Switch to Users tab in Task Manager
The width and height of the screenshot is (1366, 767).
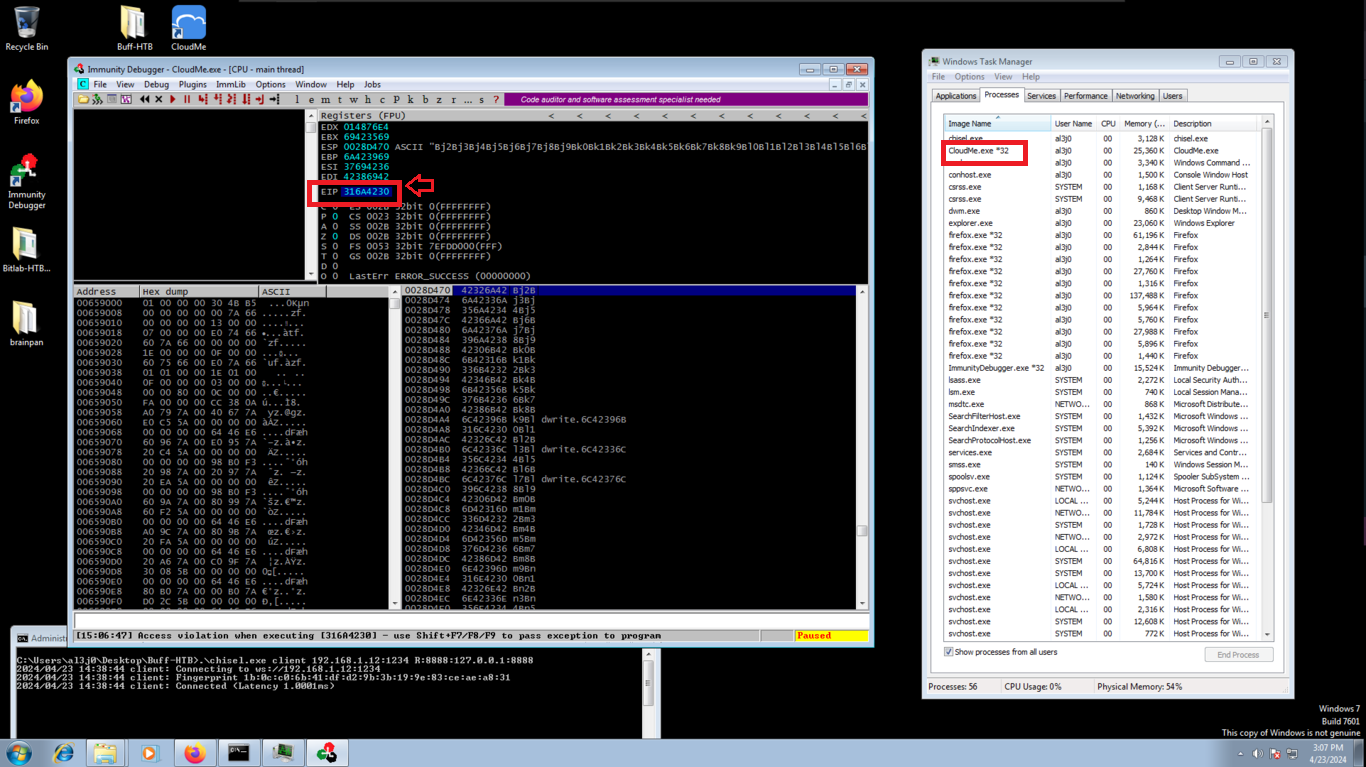(1172, 96)
